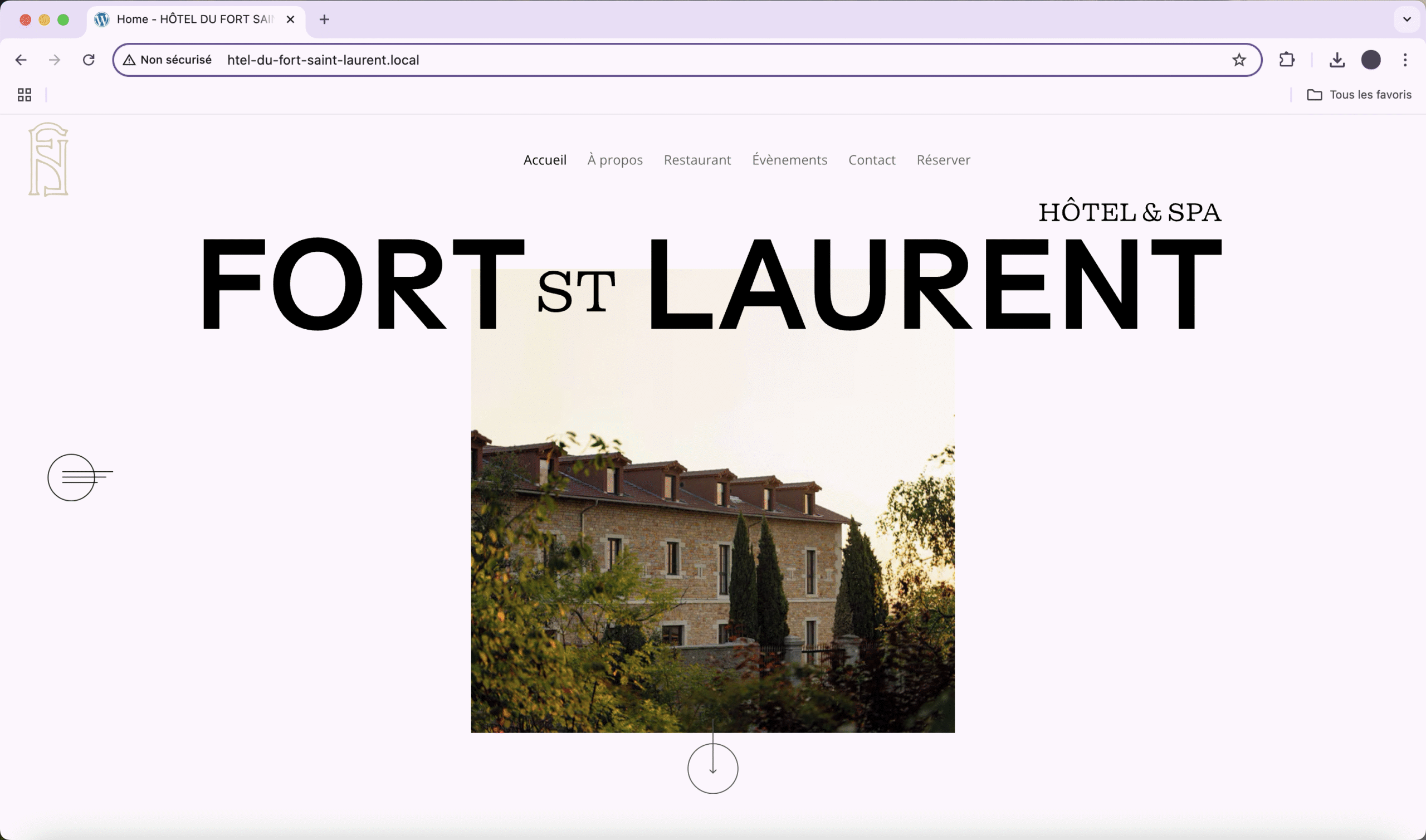Reload the page
Viewport: 1426px width, 840px height.
click(89, 60)
